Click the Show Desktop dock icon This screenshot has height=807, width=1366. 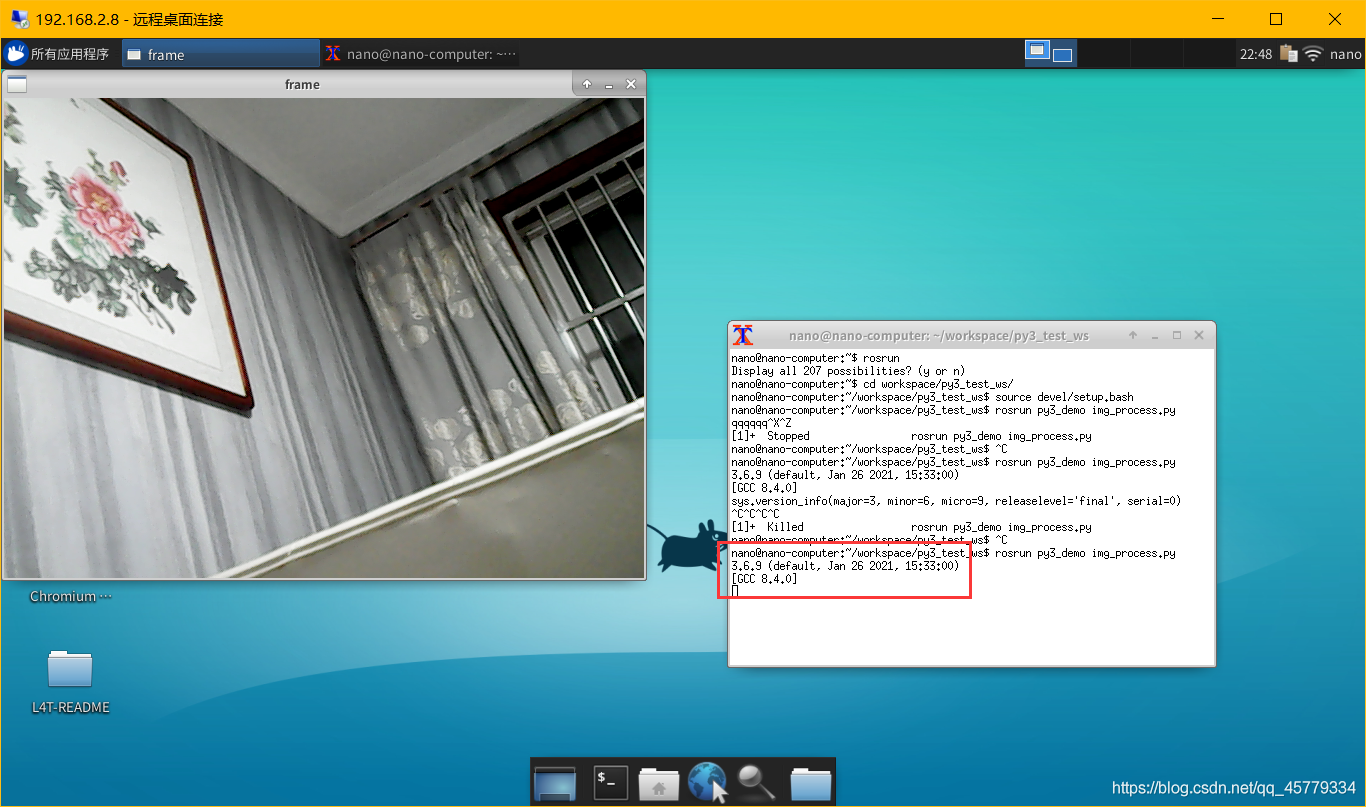coord(555,783)
